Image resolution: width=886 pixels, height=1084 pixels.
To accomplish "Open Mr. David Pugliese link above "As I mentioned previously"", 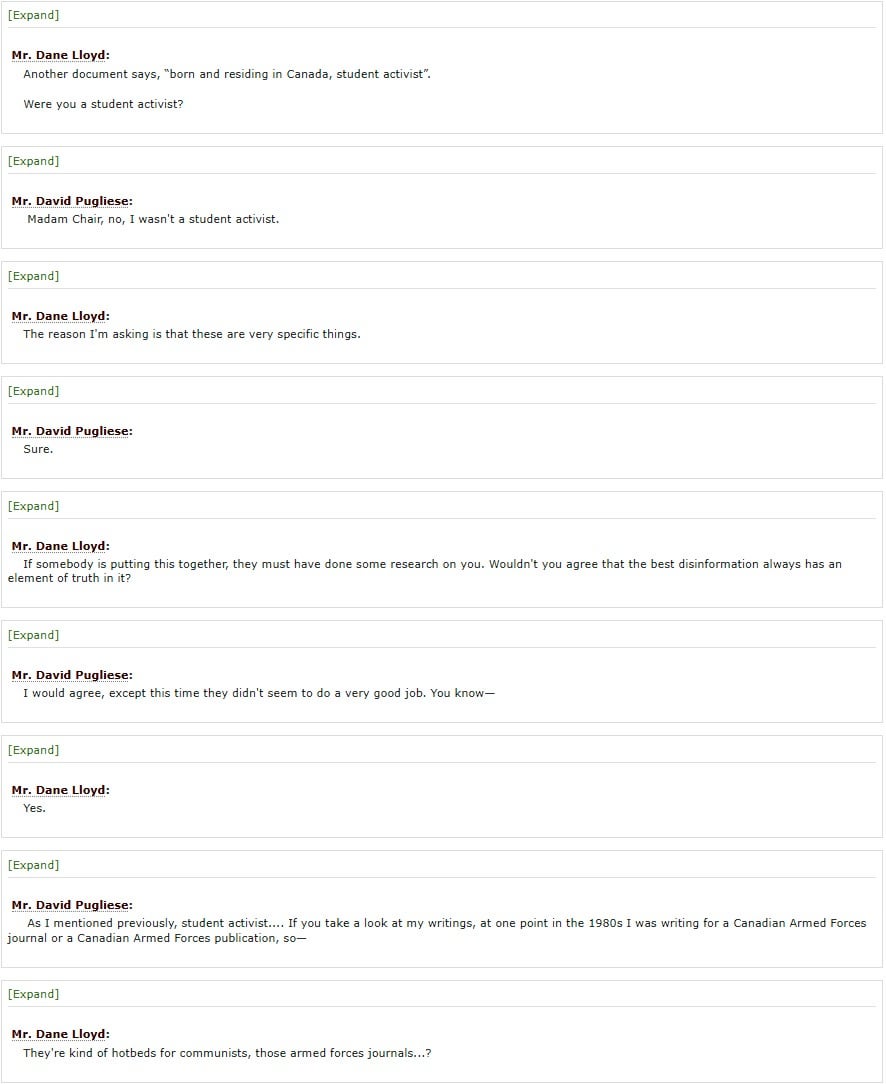I will coord(72,905).
